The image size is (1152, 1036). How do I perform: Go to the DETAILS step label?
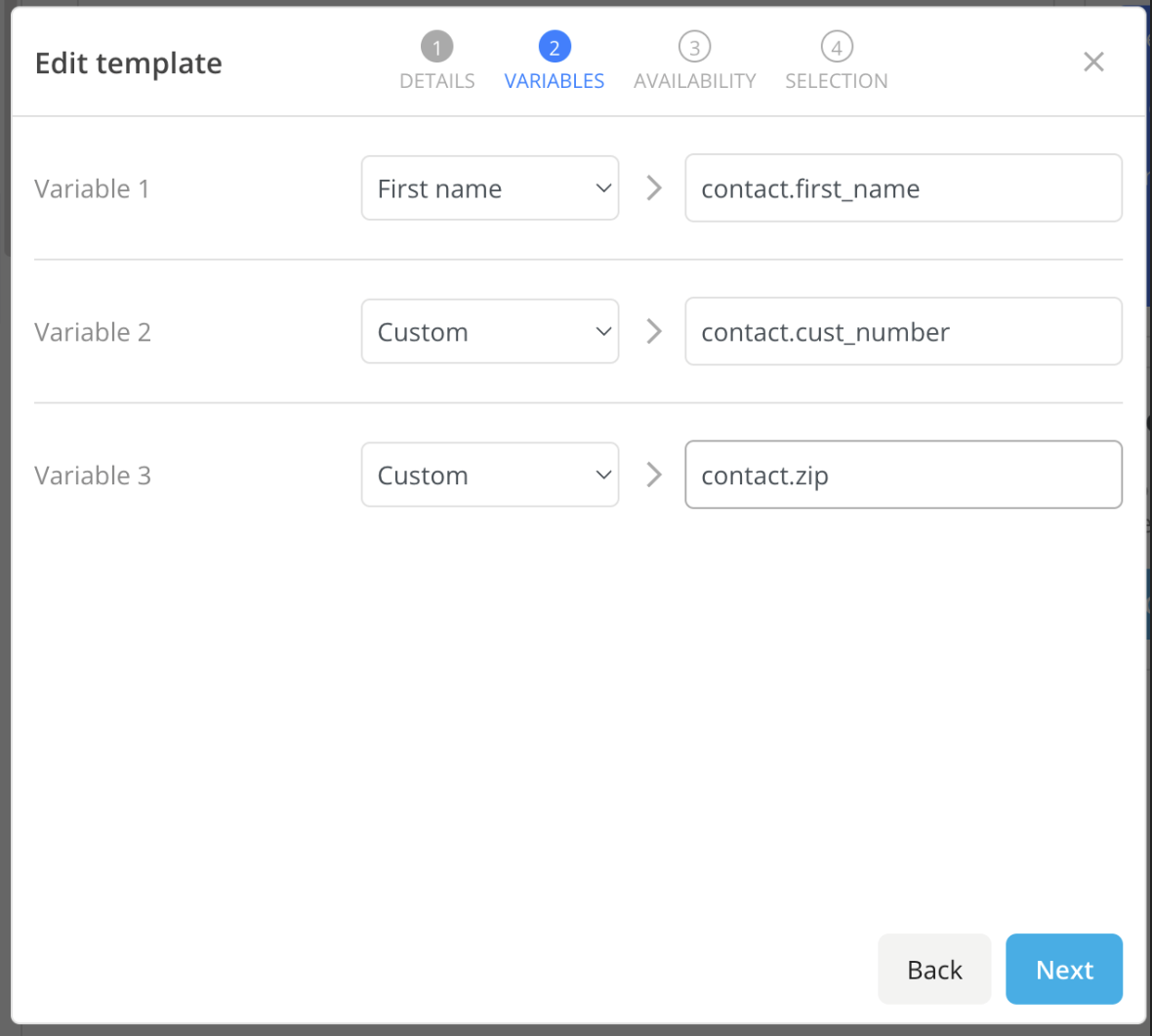point(436,81)
